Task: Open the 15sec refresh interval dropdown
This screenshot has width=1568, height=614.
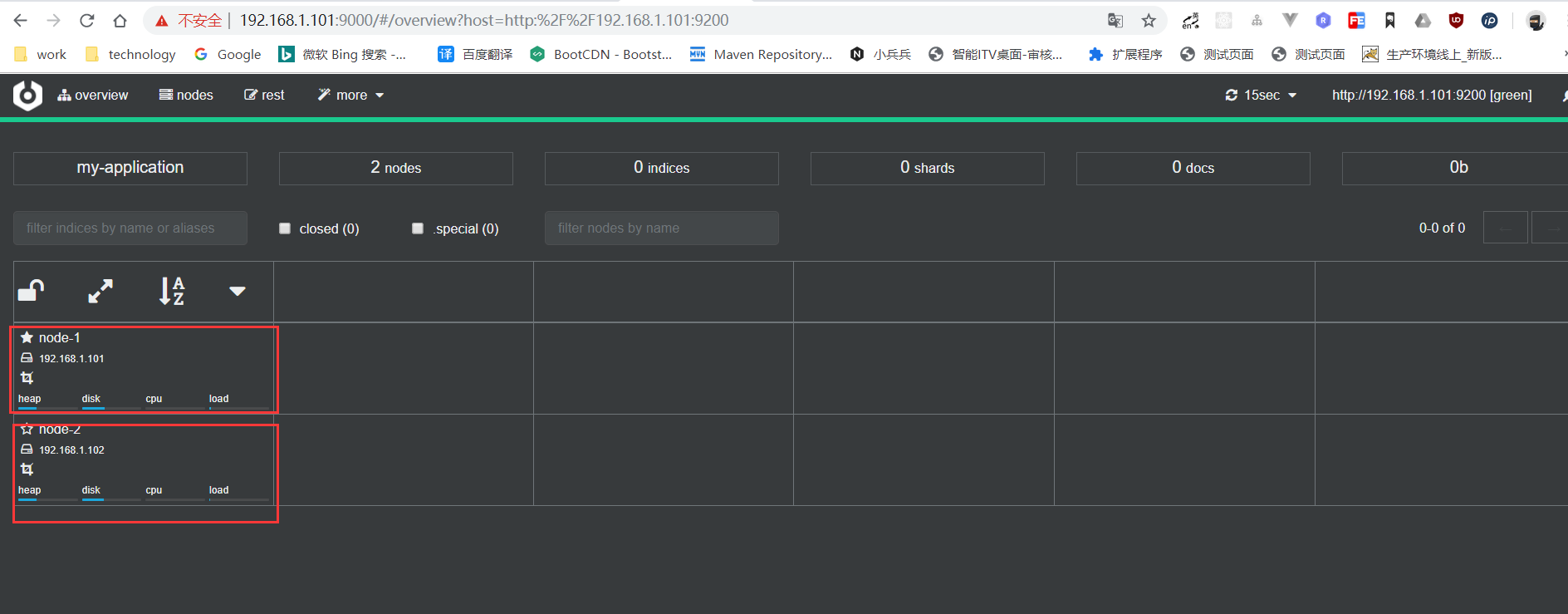Action: (x=1261, y=96)
